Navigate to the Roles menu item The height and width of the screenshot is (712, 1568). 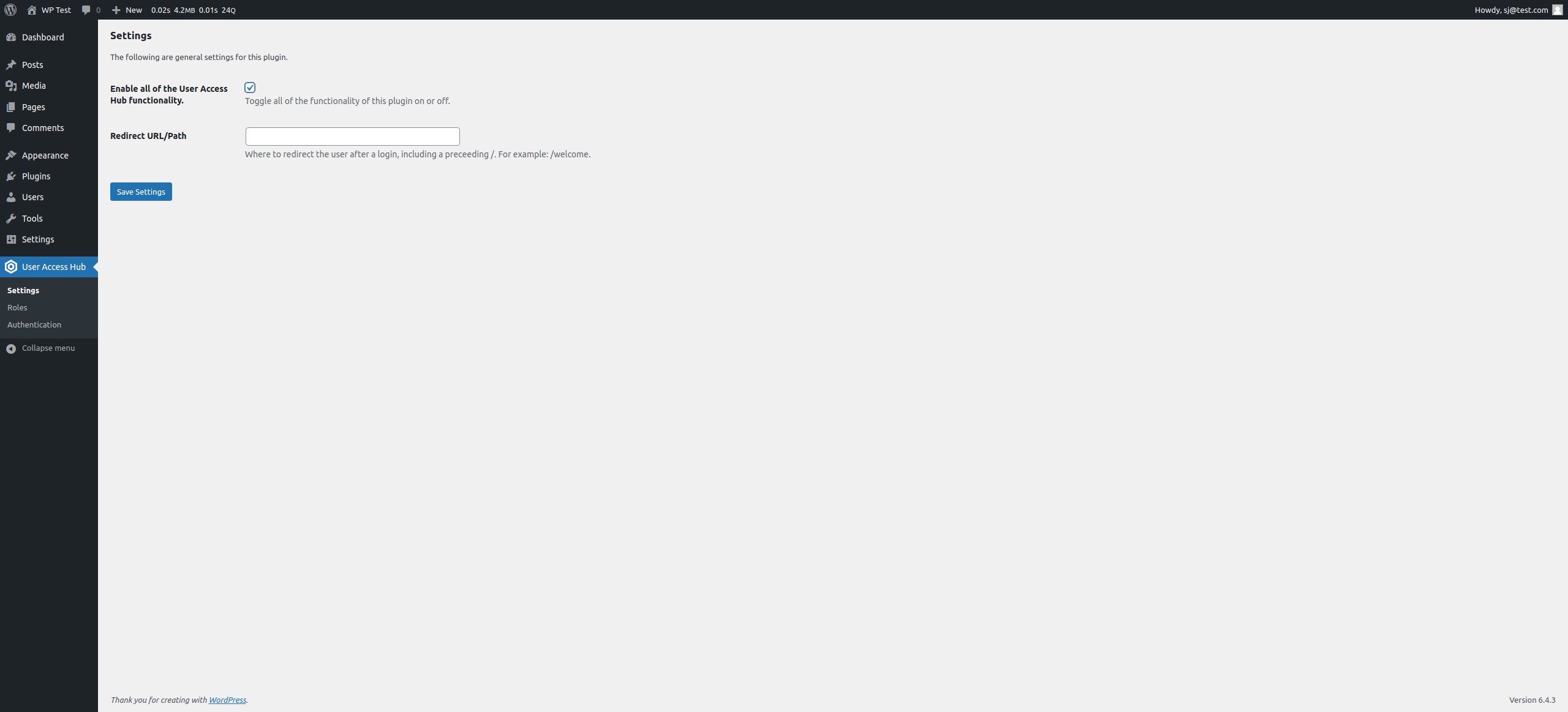[x=17, y=307]
